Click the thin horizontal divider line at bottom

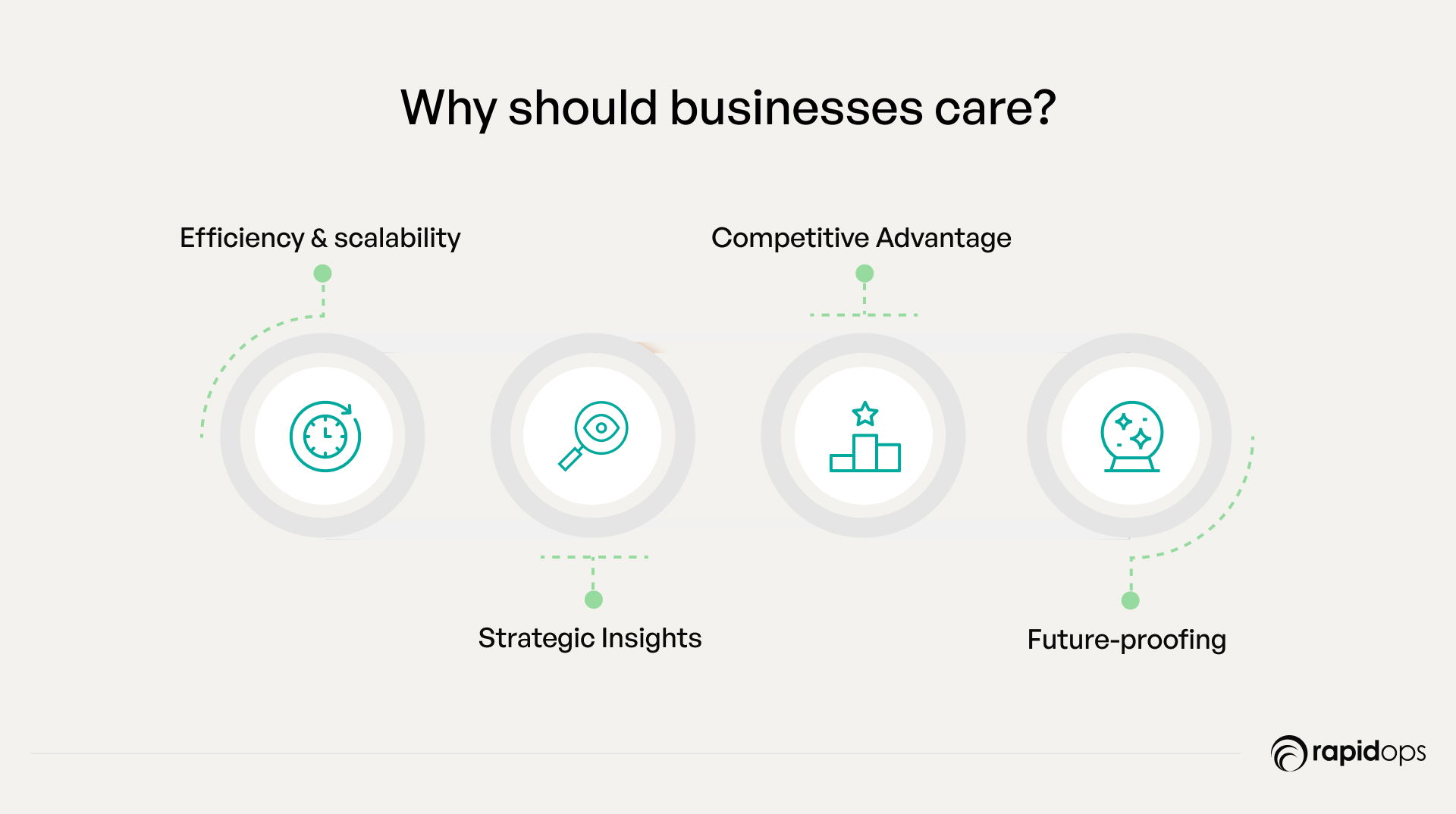click(x=635, y=753)
